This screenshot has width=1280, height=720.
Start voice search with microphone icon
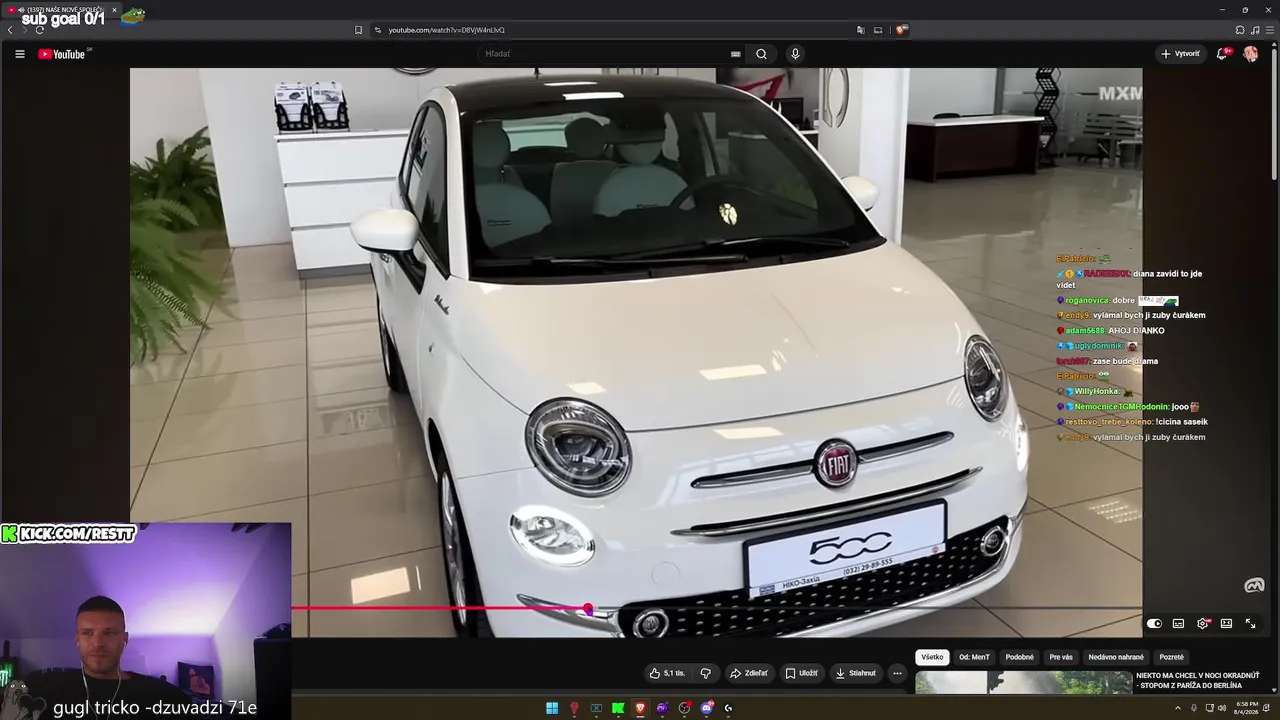click(x=795, y=54)
